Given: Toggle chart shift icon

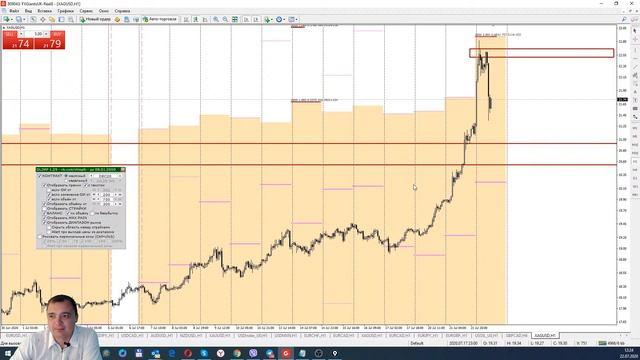Looking at the screenshot, I should (x=256, y=19).
